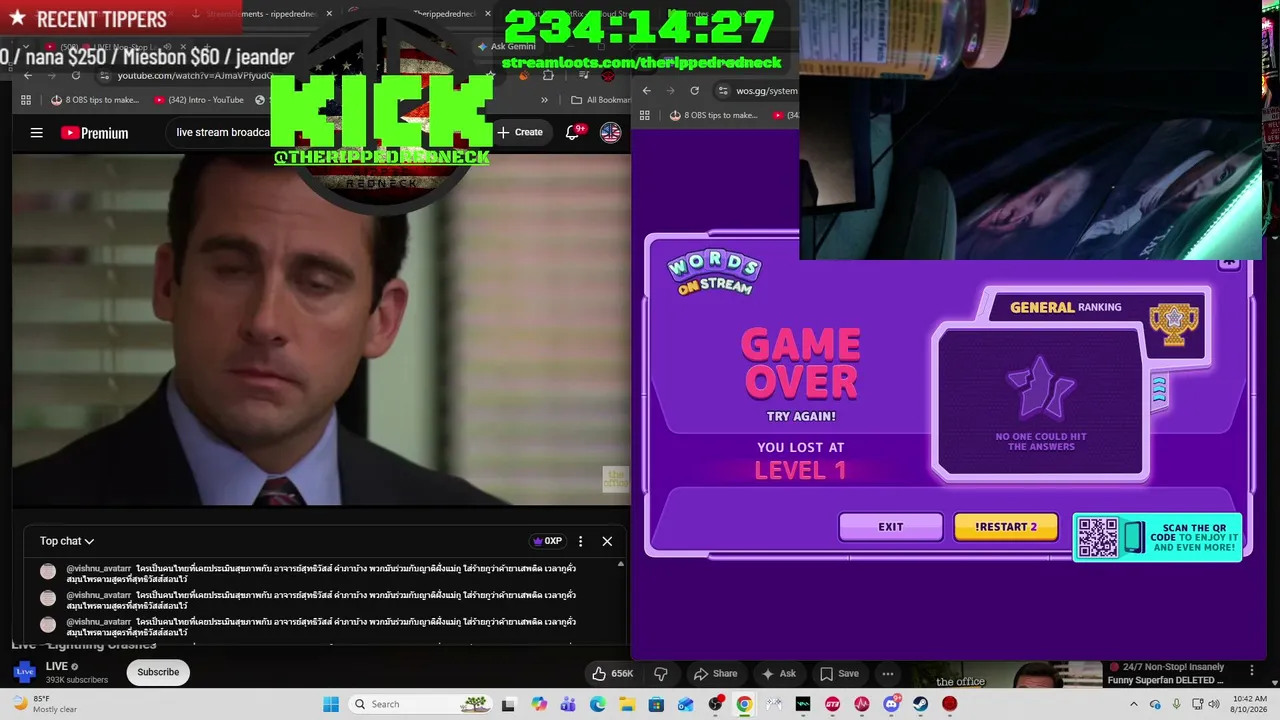The width and height of the screenshot is (1280, 720).
Task: Click the Create button on YouTube
Action: 520,132
